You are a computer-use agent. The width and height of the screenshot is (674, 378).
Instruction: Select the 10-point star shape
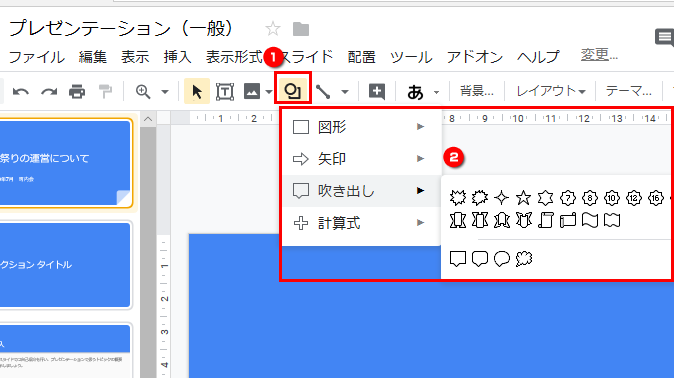612,198
